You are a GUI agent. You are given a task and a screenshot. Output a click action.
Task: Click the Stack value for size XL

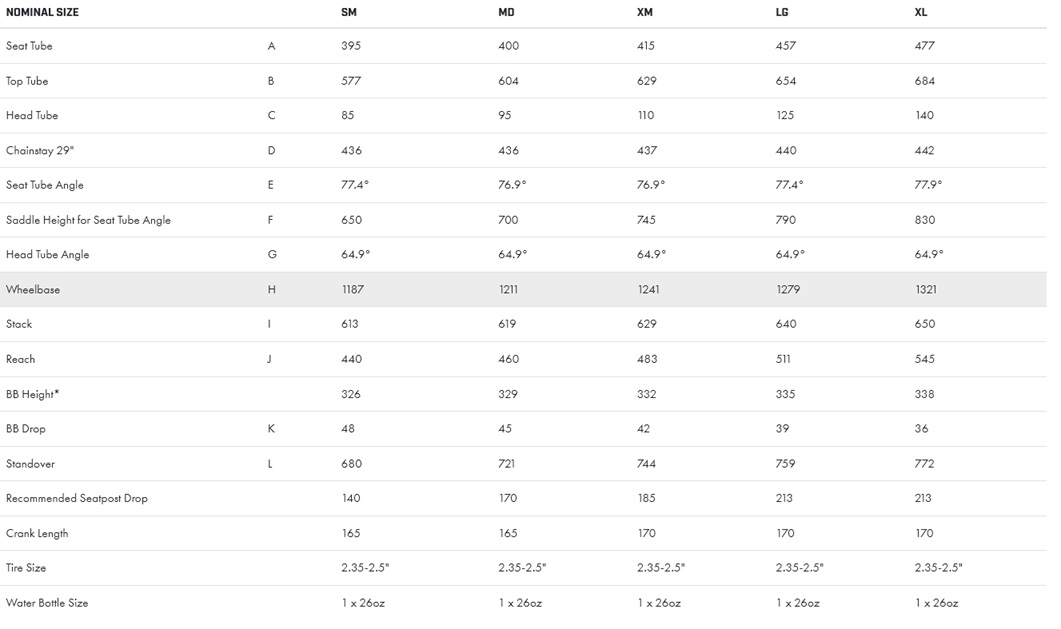[925, 324]
